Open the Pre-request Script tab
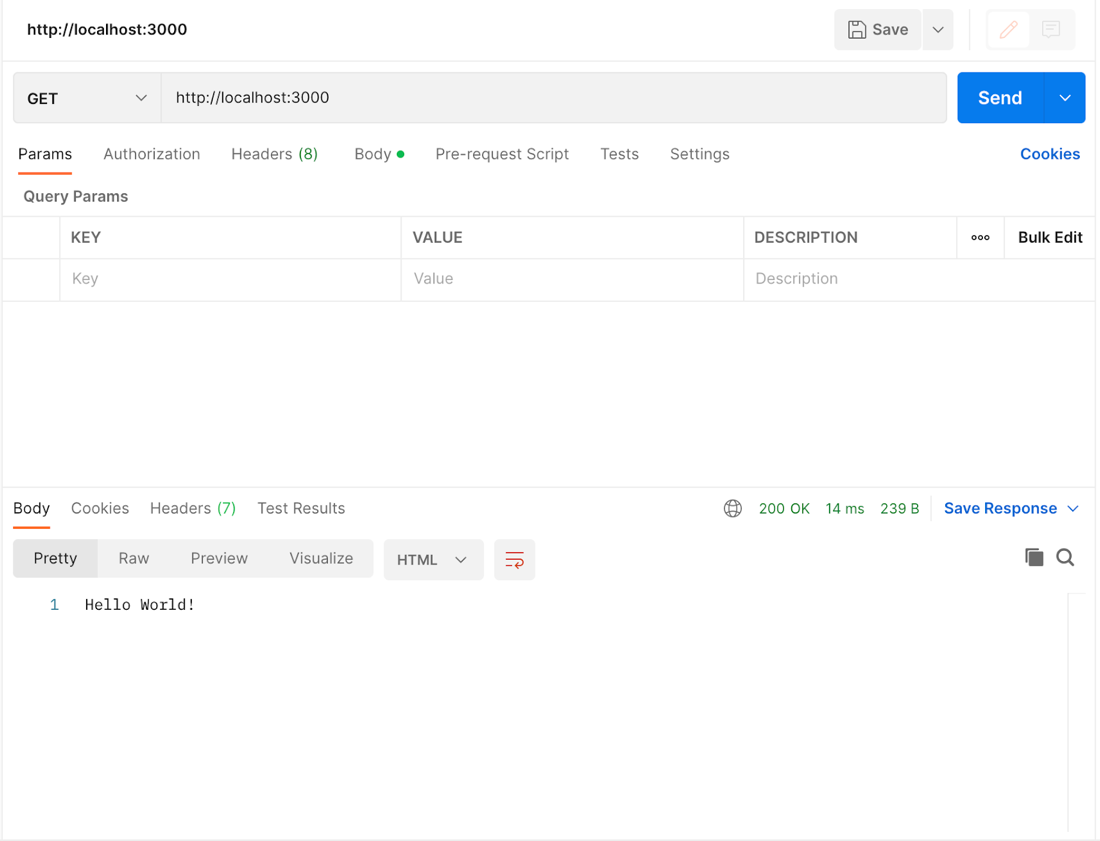The image size is (1100, 841). tap(502, 154)
